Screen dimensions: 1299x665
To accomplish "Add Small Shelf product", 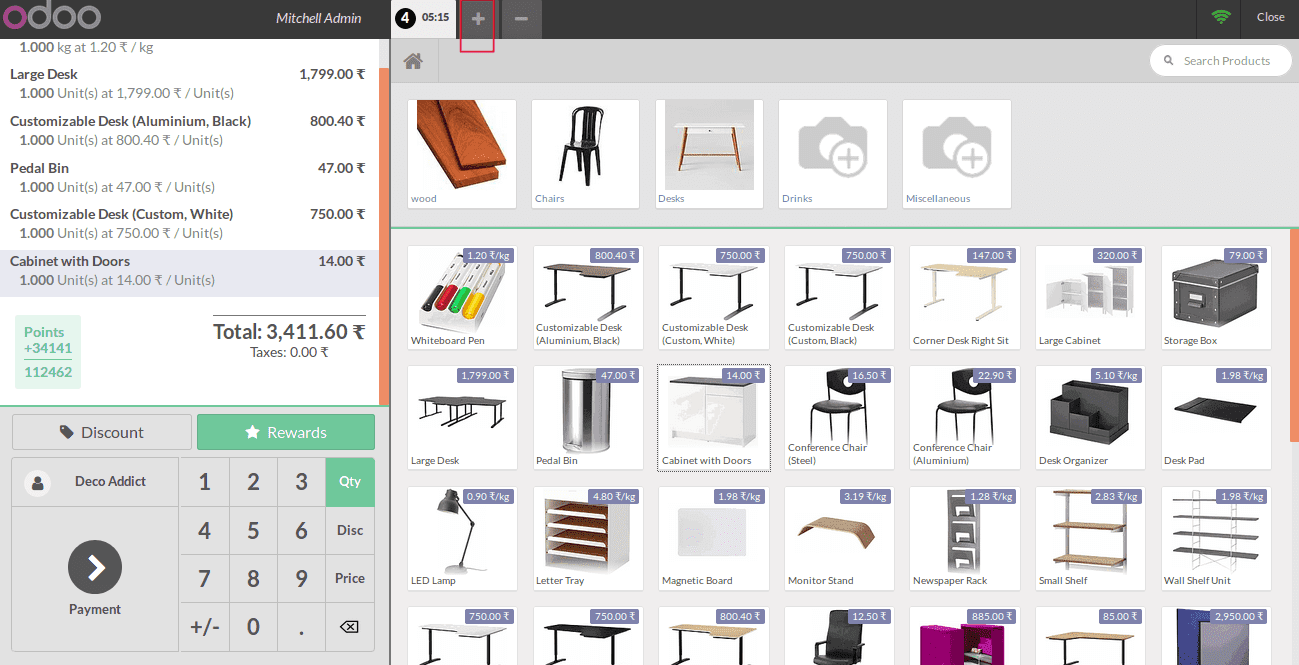I will click(1091, 538).
